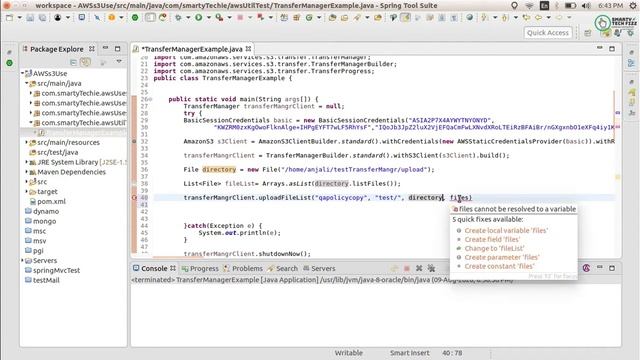The image size is (640, 360).
Task: Click the back navigation yellow arrow
Action: pos(538,18)
